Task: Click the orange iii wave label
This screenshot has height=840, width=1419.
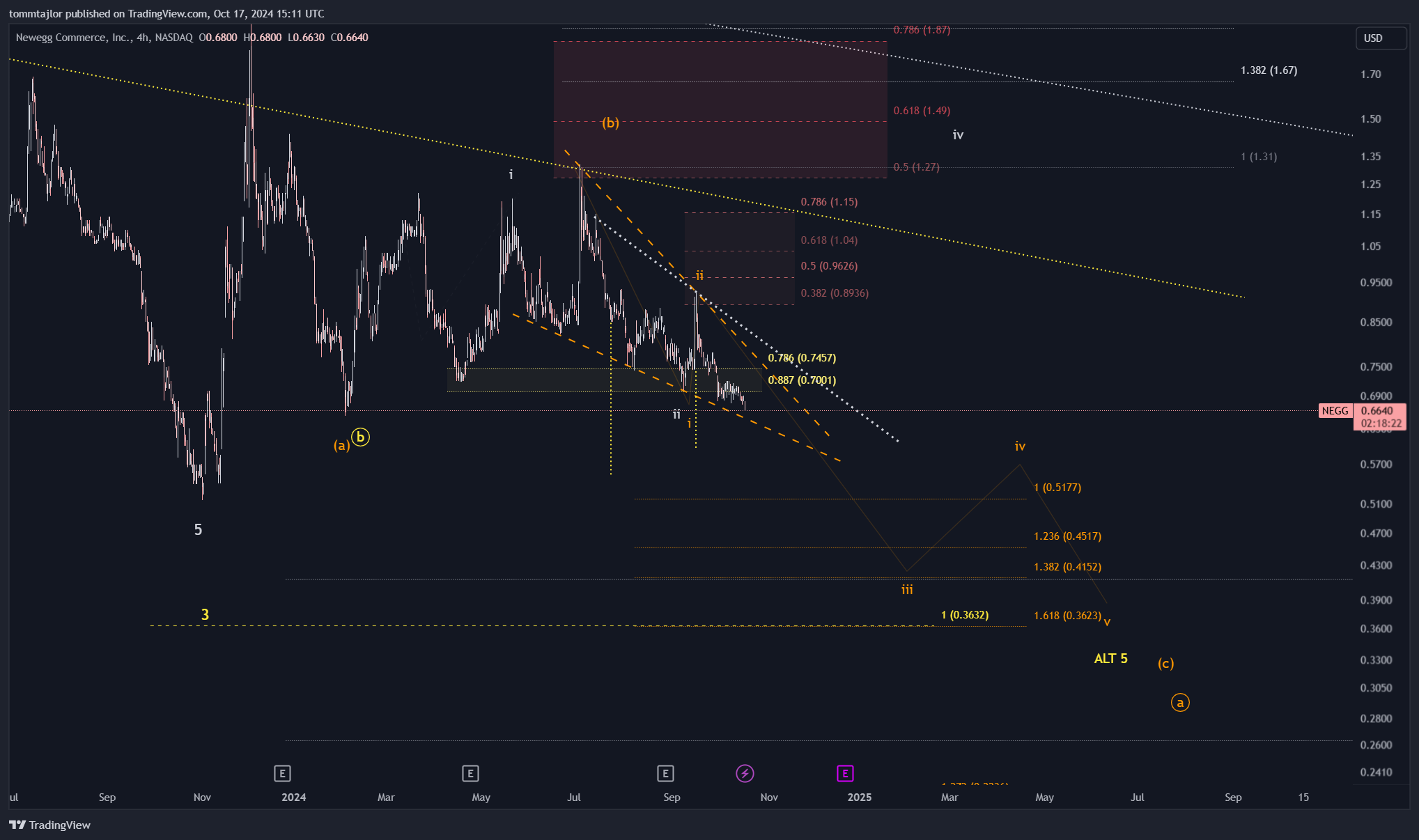Action: coord(907,590)
